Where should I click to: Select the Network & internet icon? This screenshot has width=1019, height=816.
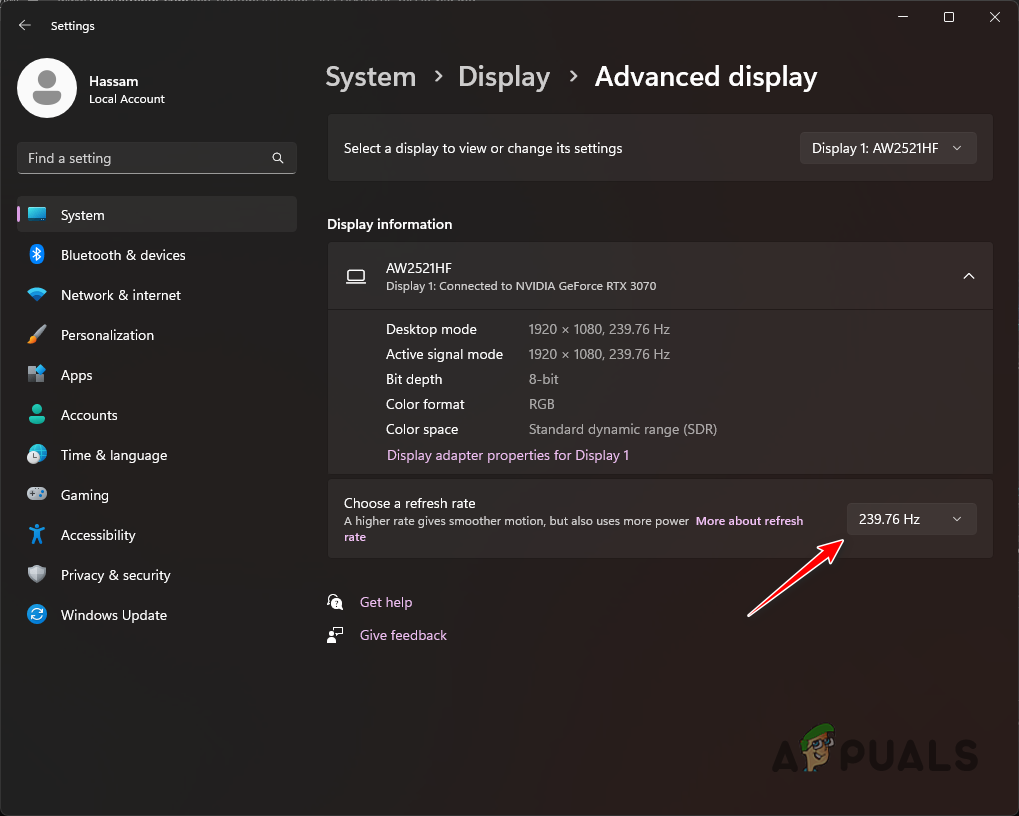click(x=37, y=295)
